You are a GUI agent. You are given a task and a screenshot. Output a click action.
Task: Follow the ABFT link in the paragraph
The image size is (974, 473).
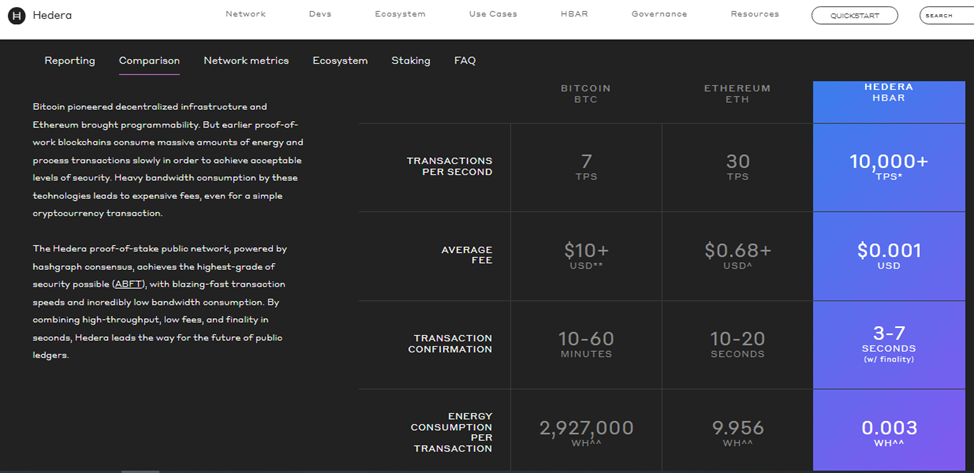pyautogui.click(x=129, y=284)
